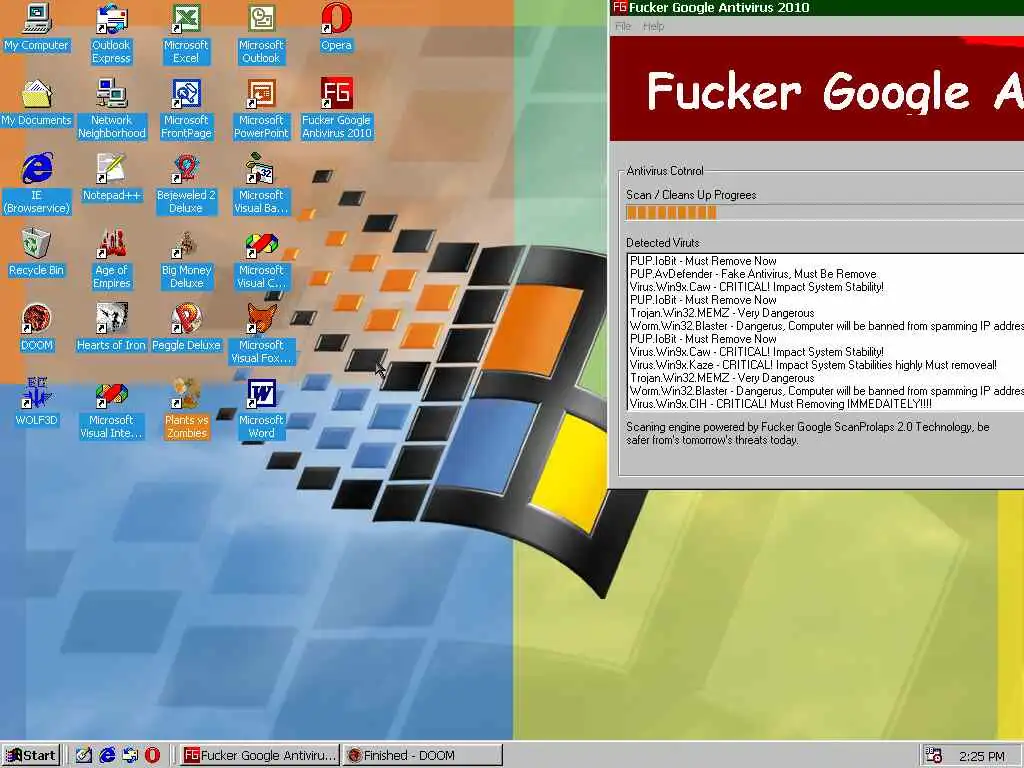
Task: Select the FG Antivirus 2010 desktop shortcut
Action: (336, 109)
